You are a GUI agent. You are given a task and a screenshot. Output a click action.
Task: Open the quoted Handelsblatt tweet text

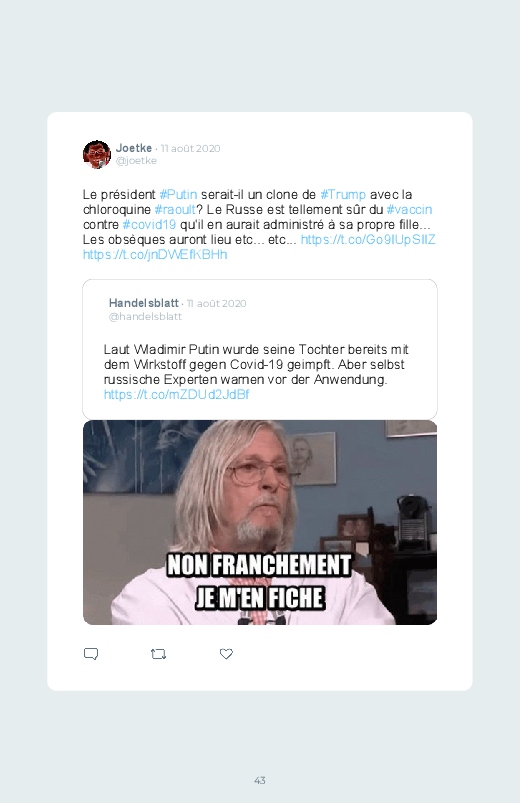pyautogui.click(x=256, y=365)
